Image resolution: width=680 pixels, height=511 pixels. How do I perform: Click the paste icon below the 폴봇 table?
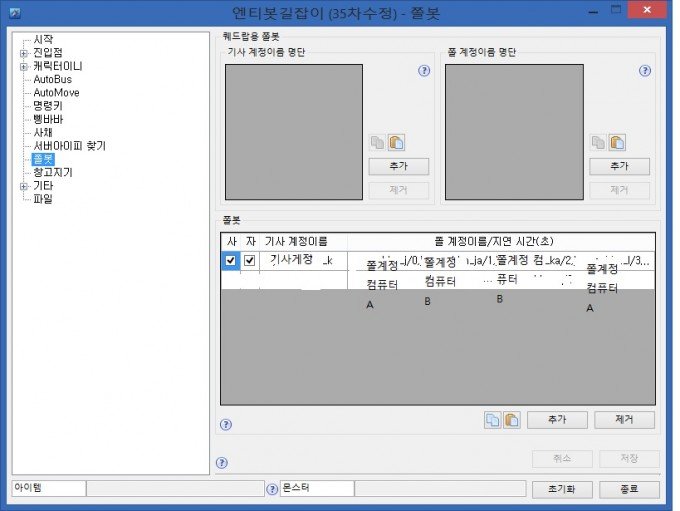pyautogui.click(x=511, y=420)
